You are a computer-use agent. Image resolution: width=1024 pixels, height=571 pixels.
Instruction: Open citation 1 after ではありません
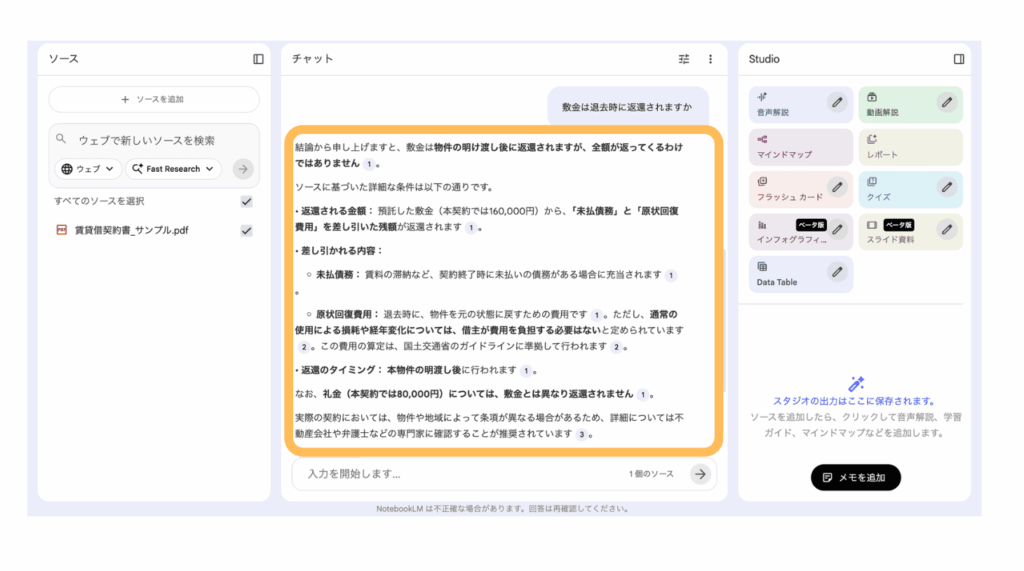(x=369, y=164)
